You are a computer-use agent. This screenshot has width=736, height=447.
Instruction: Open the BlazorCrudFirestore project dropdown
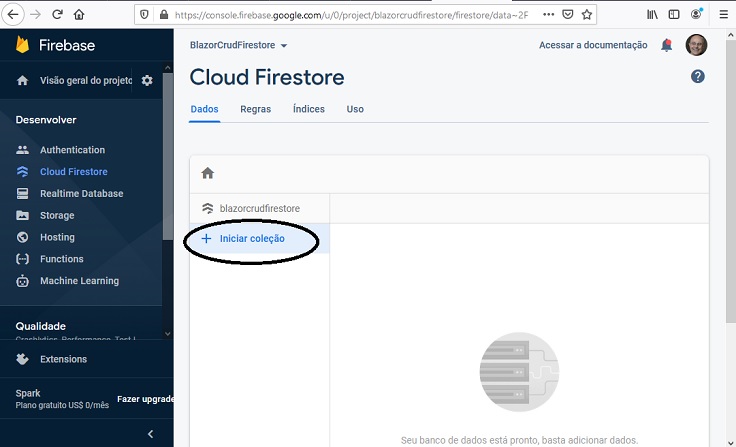point(238,45)
